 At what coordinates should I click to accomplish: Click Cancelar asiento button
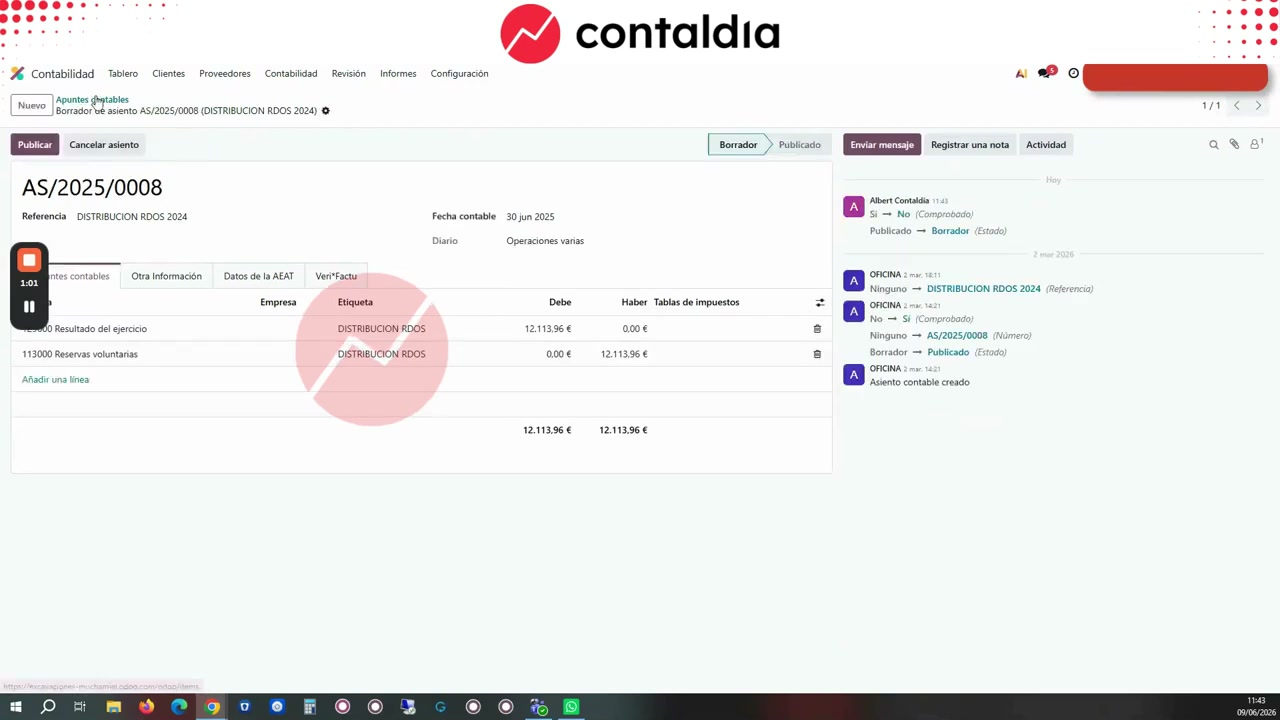(104, 145)
